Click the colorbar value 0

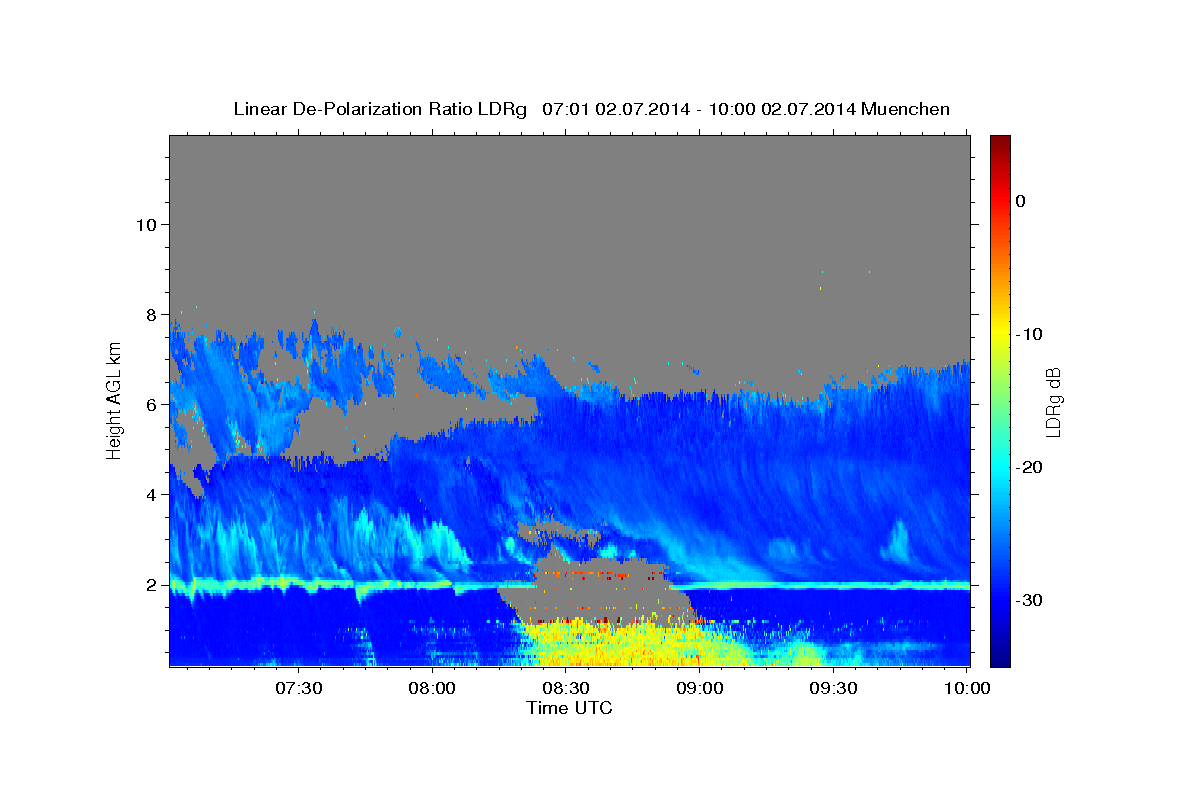tap(1021, 201)
